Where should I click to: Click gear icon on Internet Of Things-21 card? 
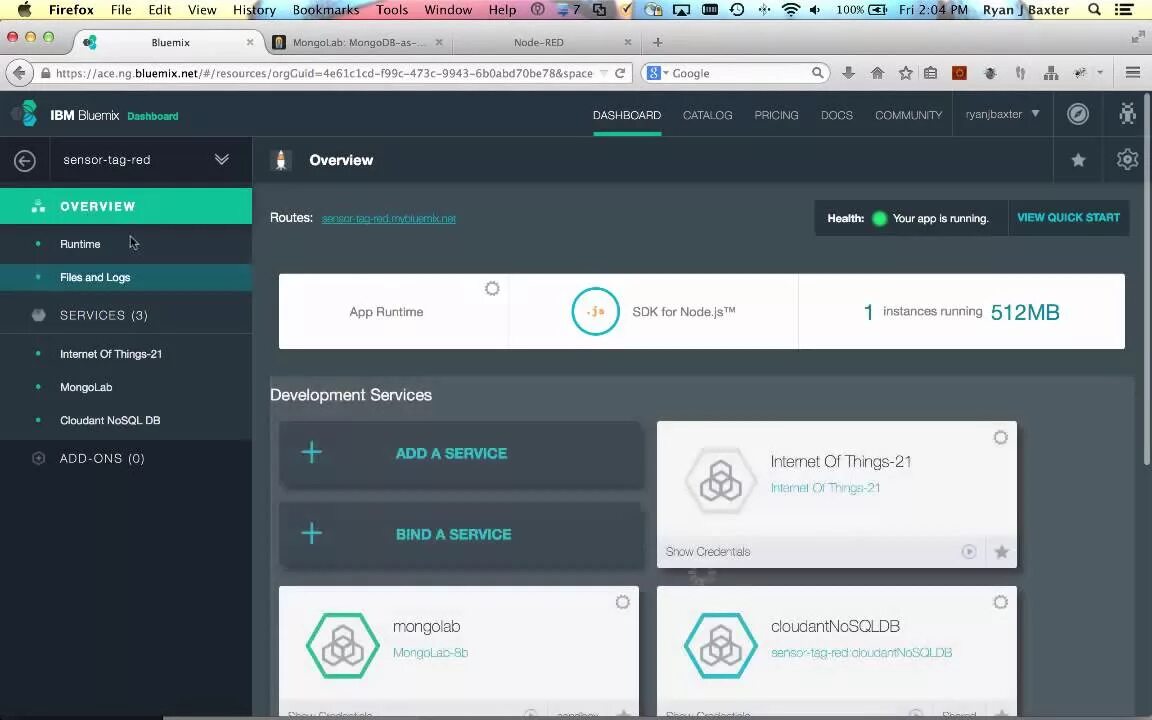1001,438
